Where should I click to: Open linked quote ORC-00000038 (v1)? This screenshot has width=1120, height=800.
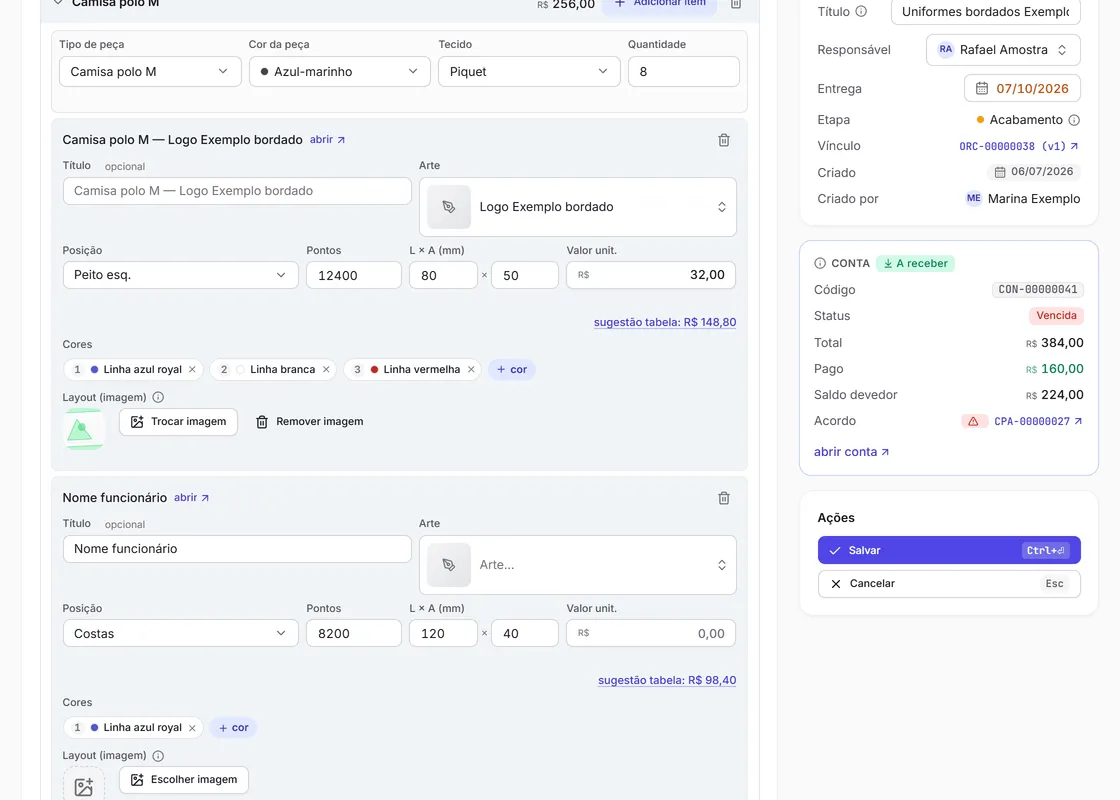click(1019, 146)
